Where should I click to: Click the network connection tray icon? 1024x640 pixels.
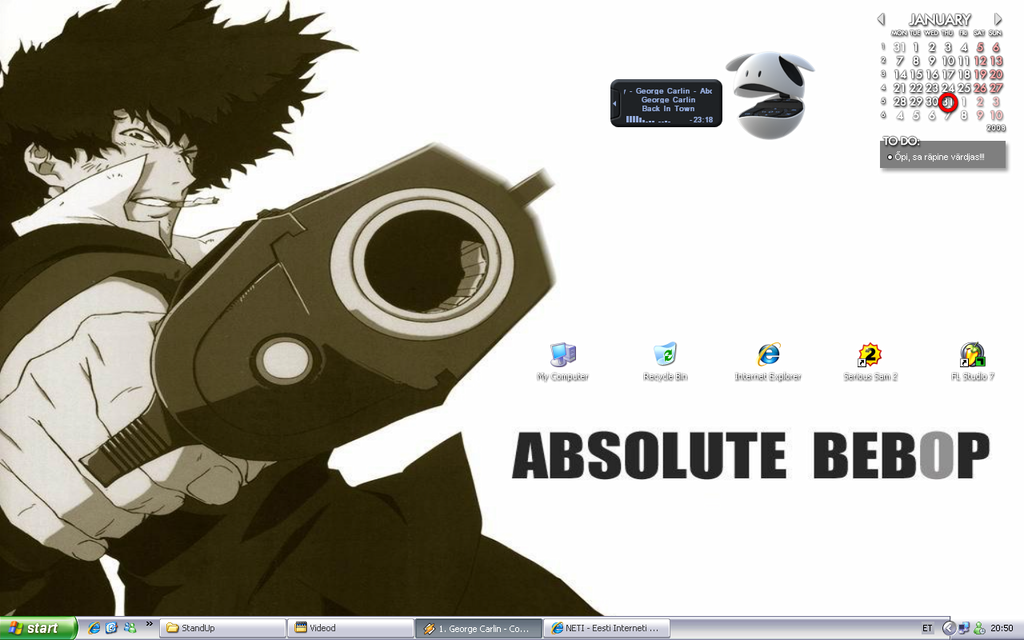964,628
